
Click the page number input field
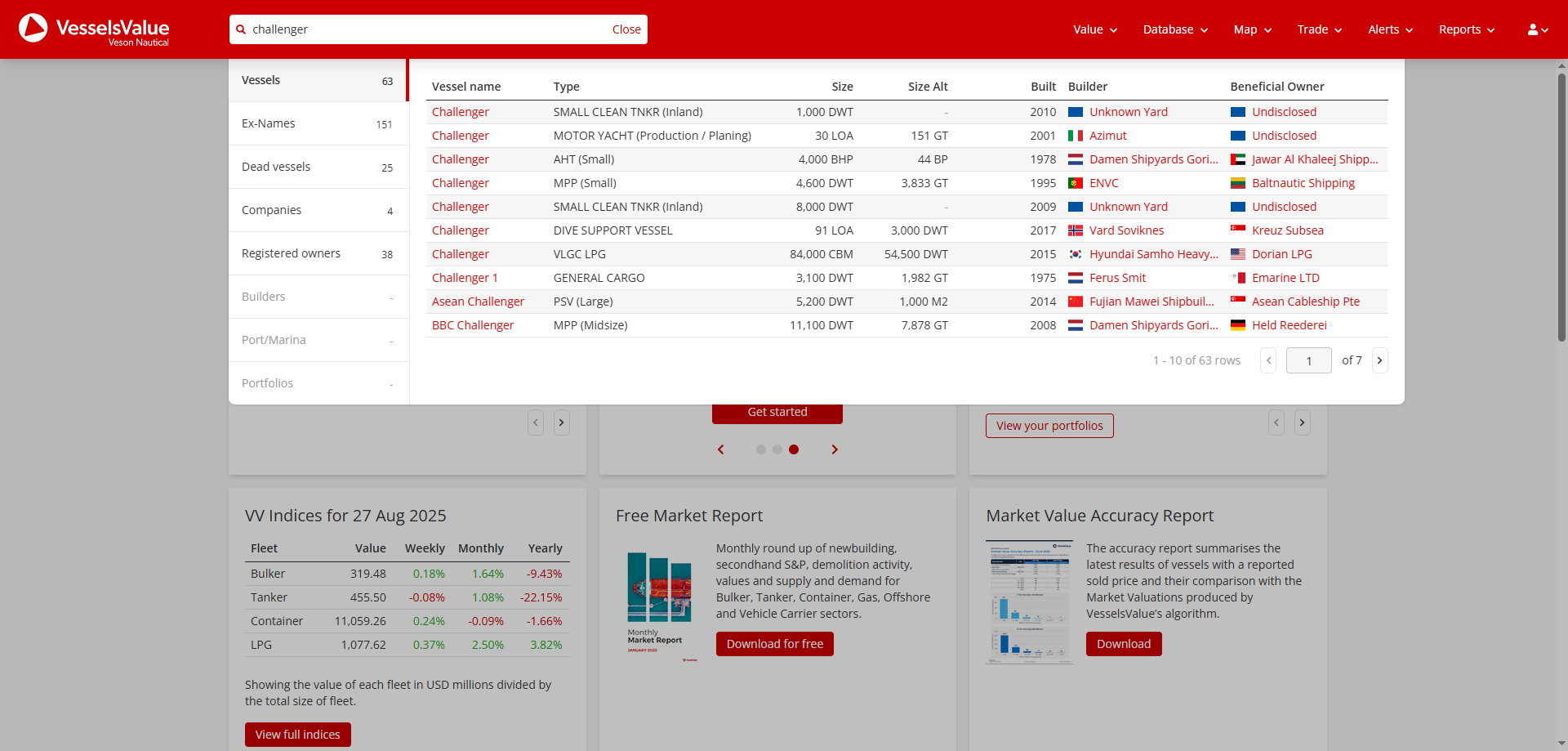click(x=1308, y=360)
